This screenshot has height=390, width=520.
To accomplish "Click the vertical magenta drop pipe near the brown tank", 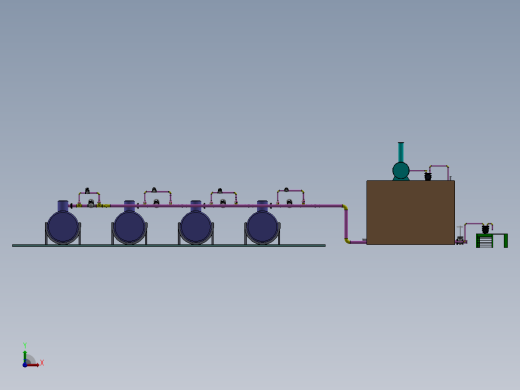I will (x=346, y=224).
